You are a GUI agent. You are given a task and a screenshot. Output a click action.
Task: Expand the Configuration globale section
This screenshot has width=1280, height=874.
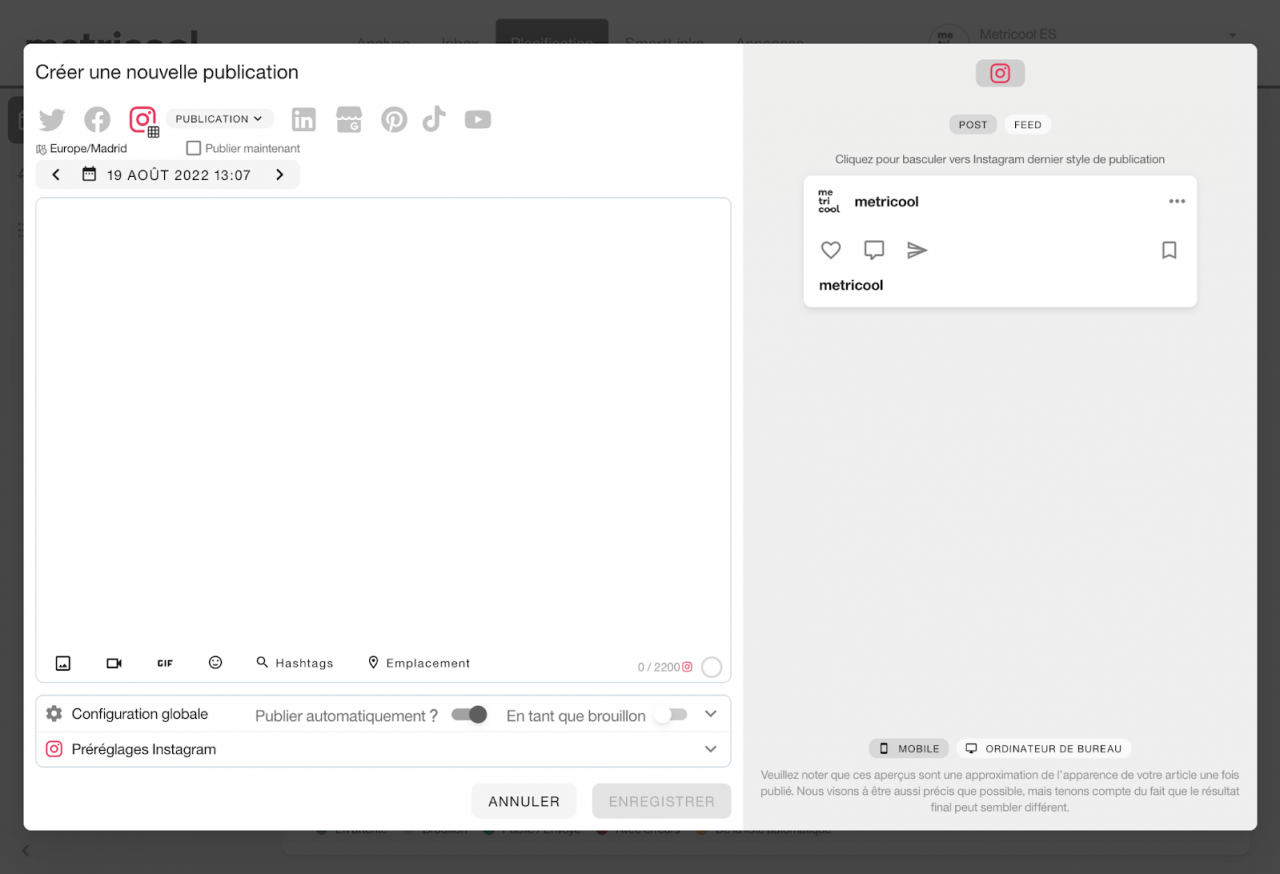(x=711, y=714)
